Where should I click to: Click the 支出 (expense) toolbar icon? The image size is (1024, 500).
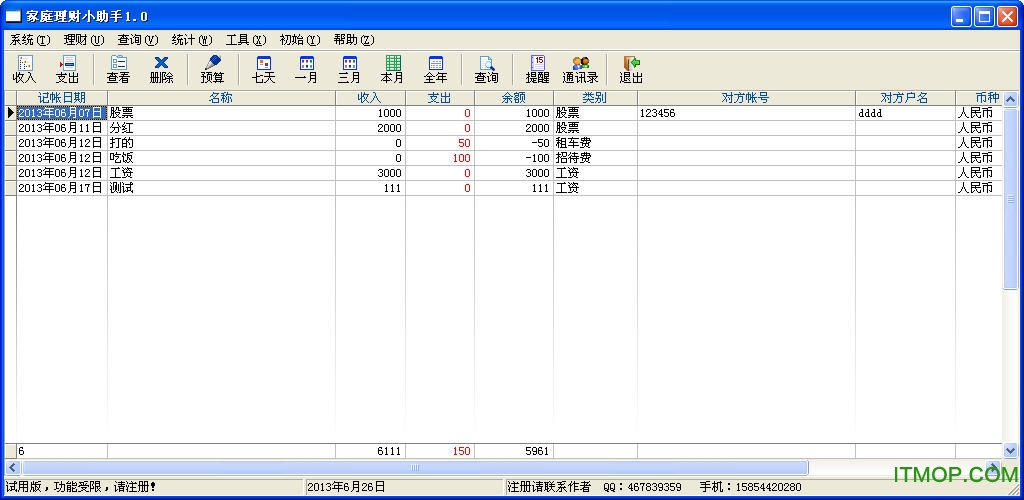(x=67, y=69)
